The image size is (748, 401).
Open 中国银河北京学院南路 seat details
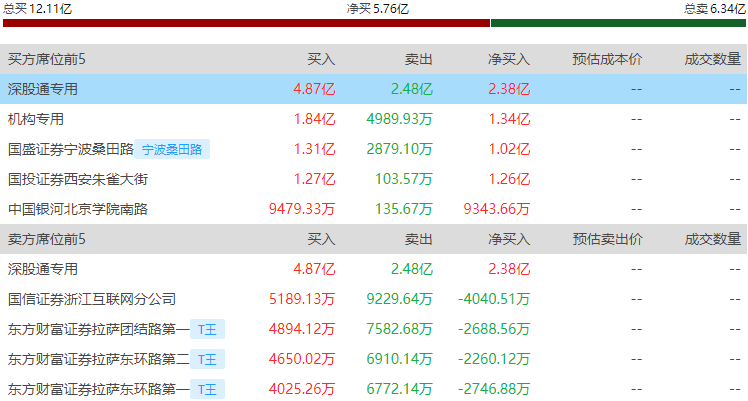coord(77,210)
